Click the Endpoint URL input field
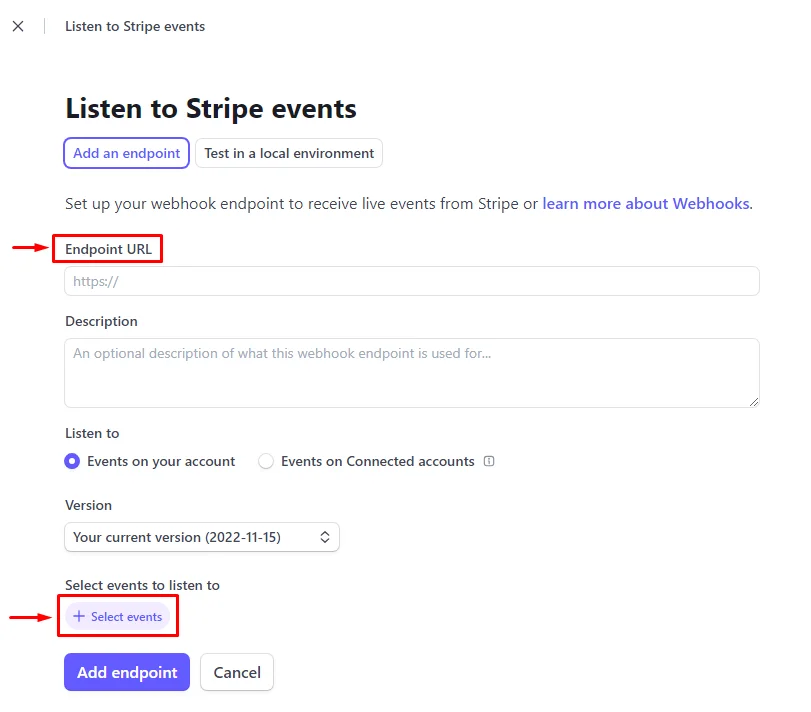 pyautogui.click(x=412, y=281)
